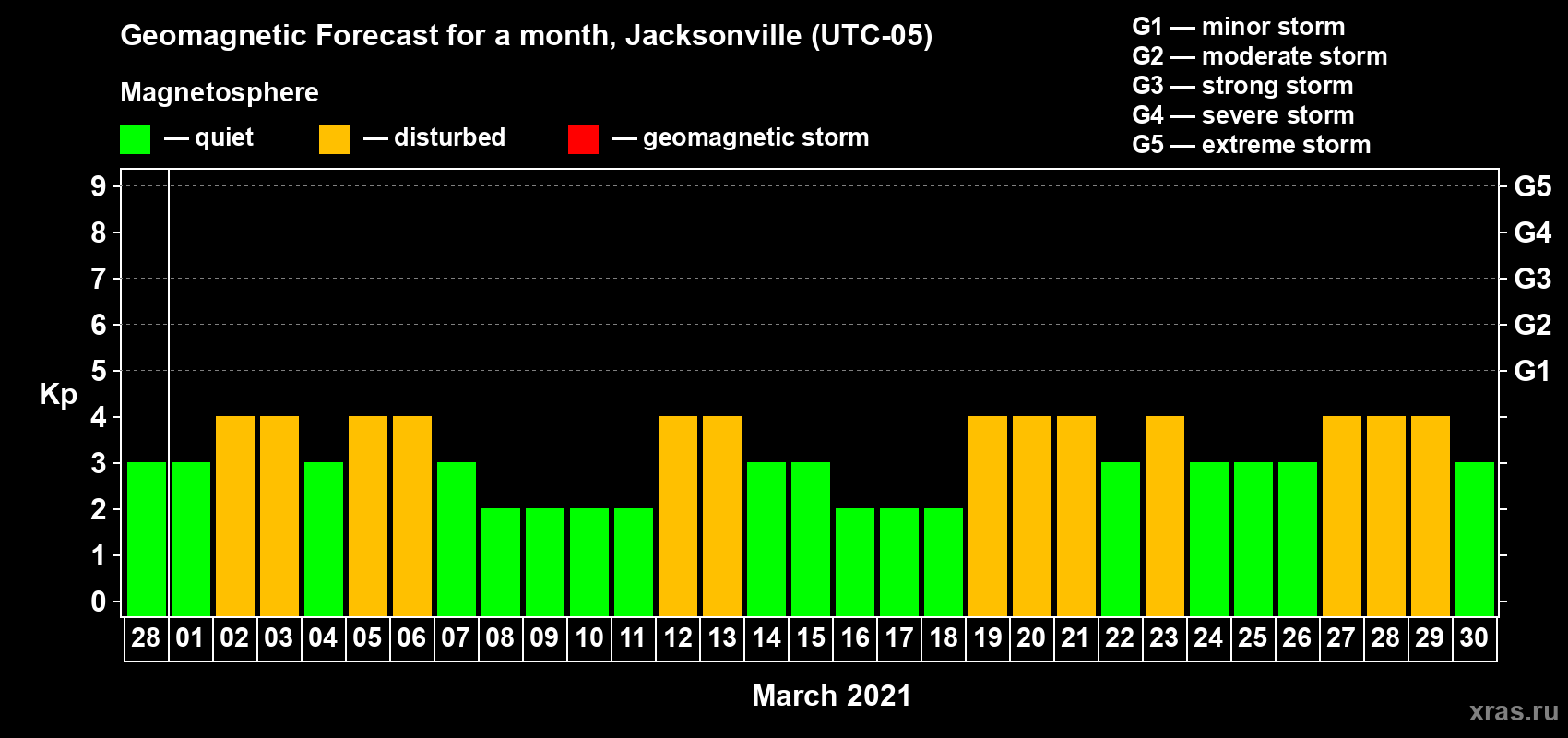This screenshot has width=1568, height=738.
Task: Click the "disturbed" legend label
Action: coord(449,137)
